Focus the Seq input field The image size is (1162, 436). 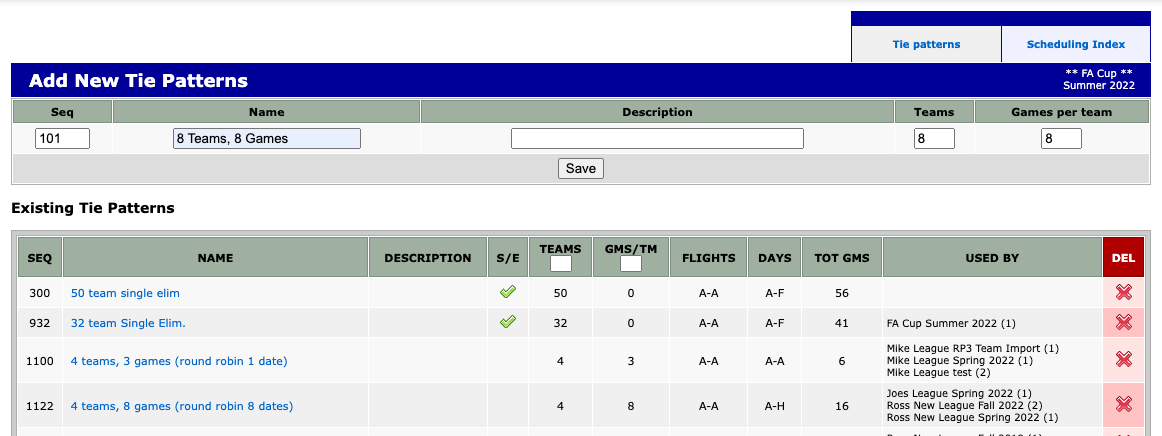click(62, 139)
